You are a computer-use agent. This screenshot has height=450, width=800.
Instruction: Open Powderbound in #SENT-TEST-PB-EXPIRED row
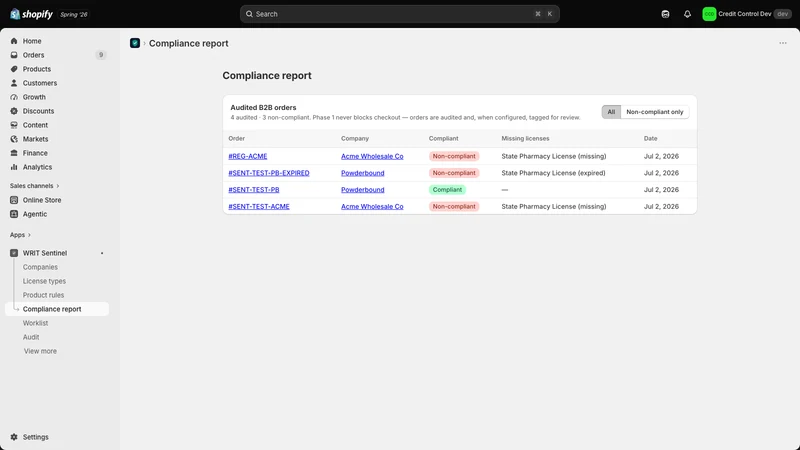click(363, 173)
